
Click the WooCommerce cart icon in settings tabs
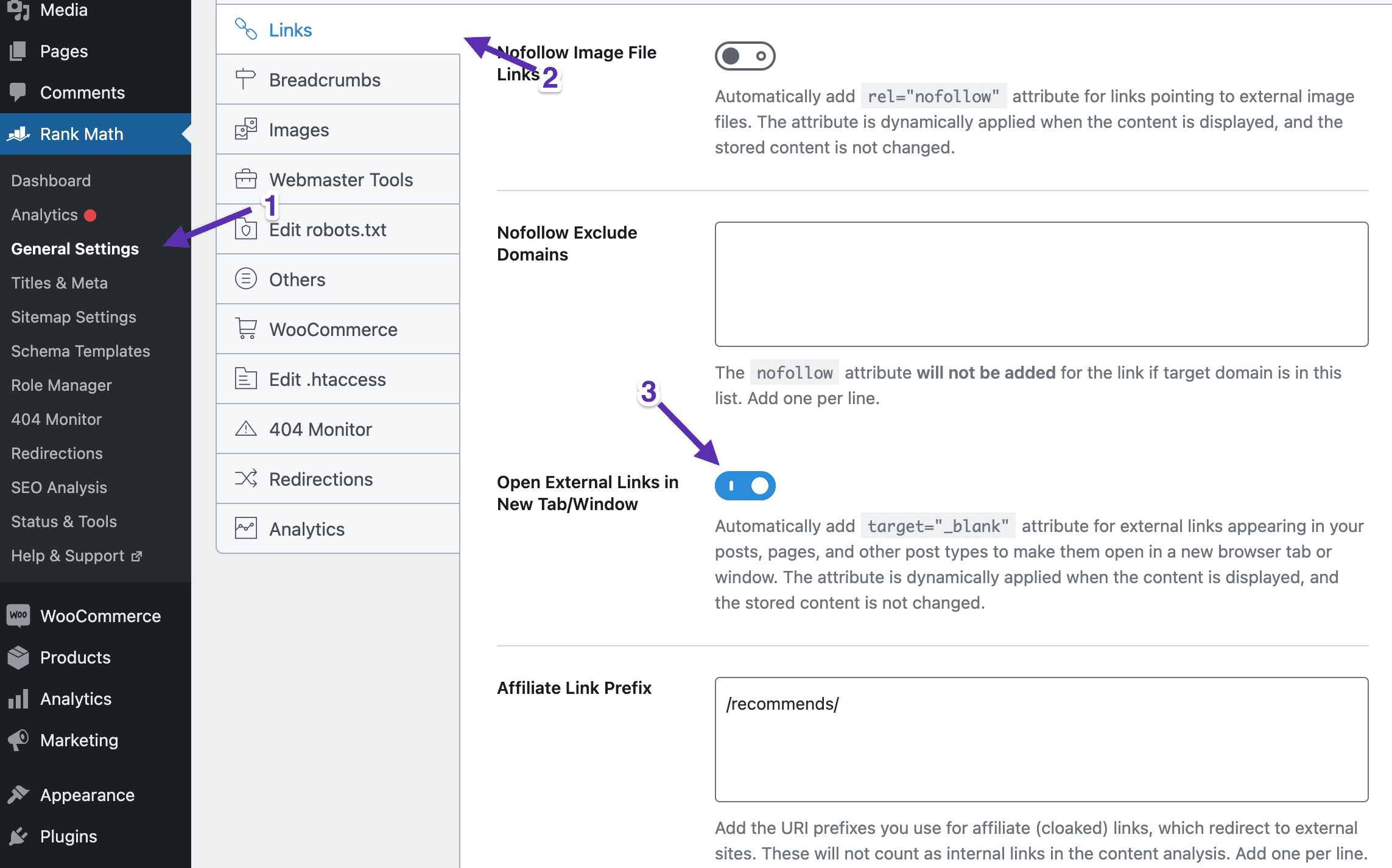(245, 329)
